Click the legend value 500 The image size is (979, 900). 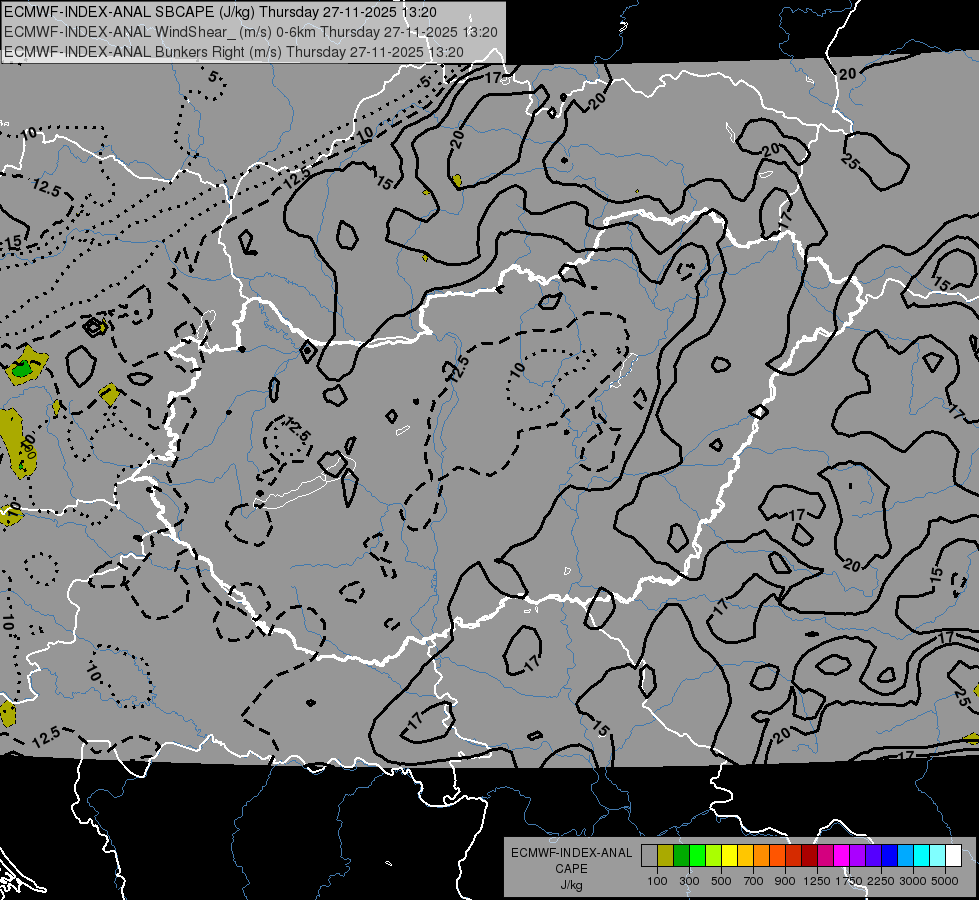721,881
